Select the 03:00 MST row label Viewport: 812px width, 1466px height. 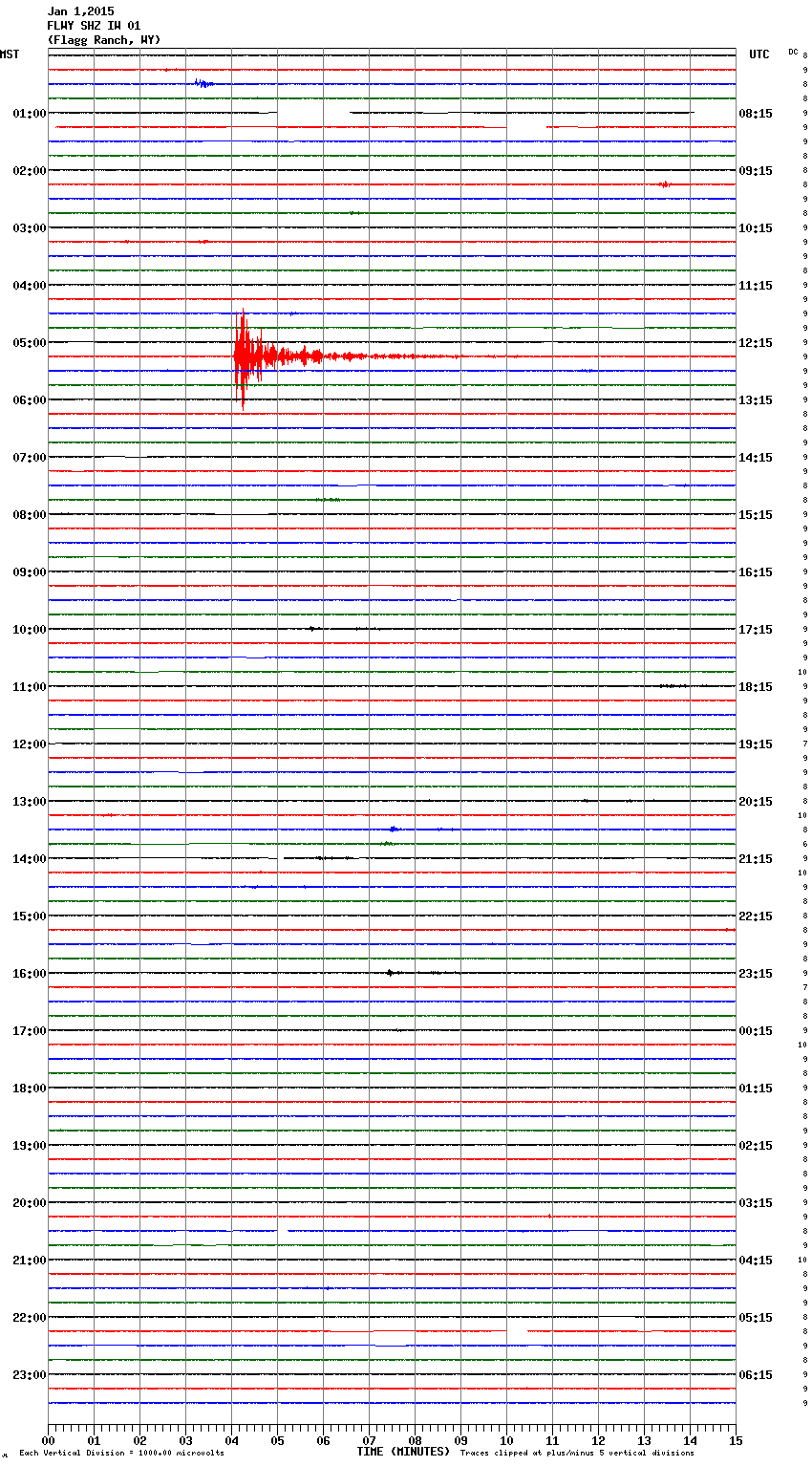click(29, 228)
